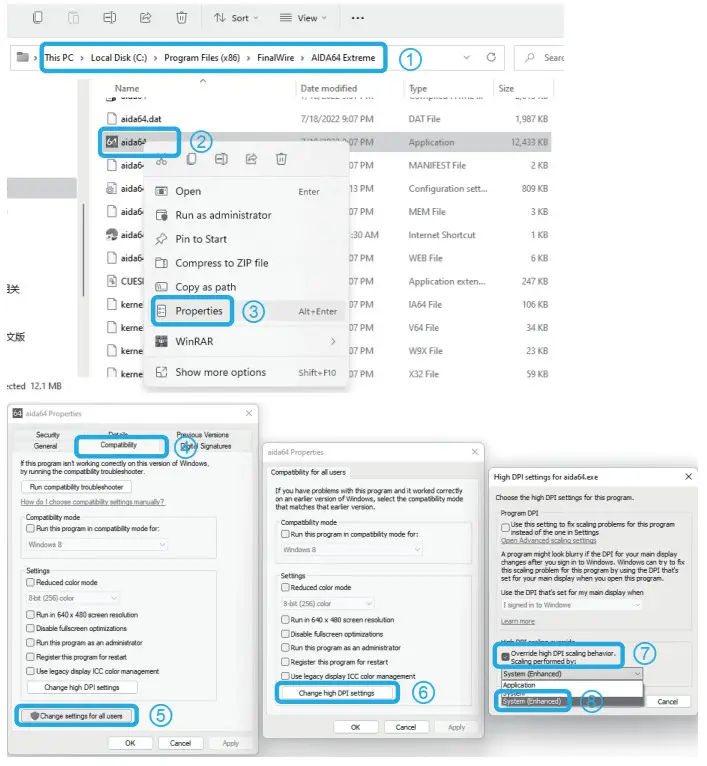Click the Search input field in Explorer
The width and height of the screenshot is (707, 766).
pos(539,58)
